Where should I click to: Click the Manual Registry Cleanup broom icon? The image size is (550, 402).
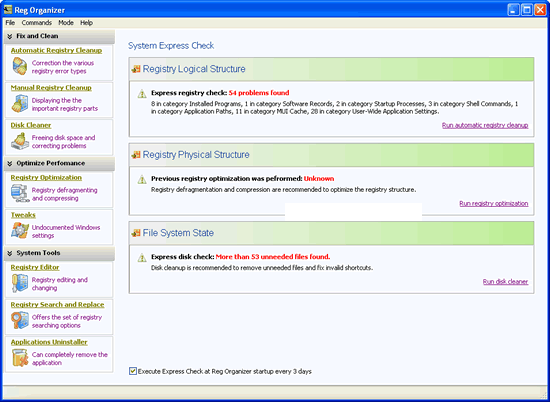(x=20, y=104)
